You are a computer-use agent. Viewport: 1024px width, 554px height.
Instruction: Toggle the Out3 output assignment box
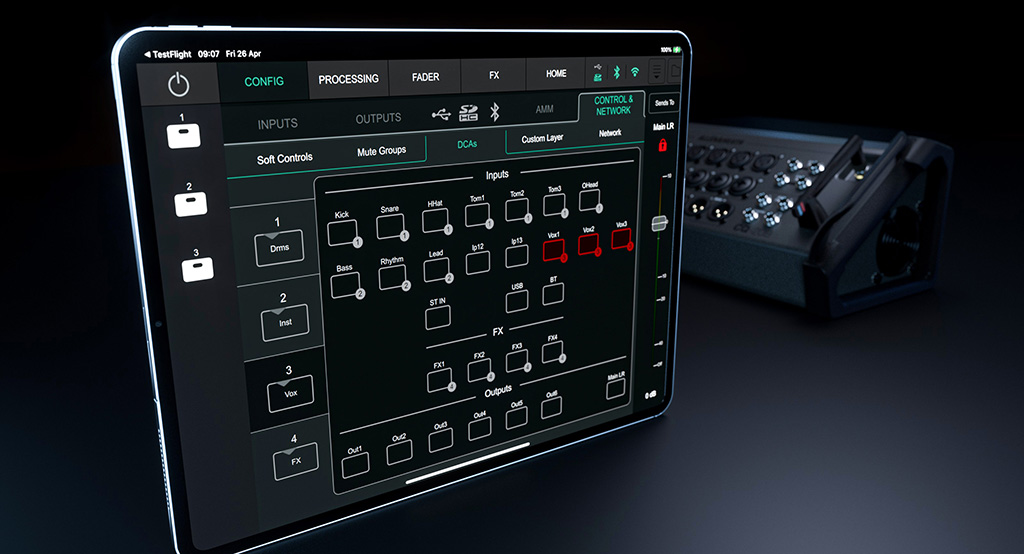[x=441, y=440]
